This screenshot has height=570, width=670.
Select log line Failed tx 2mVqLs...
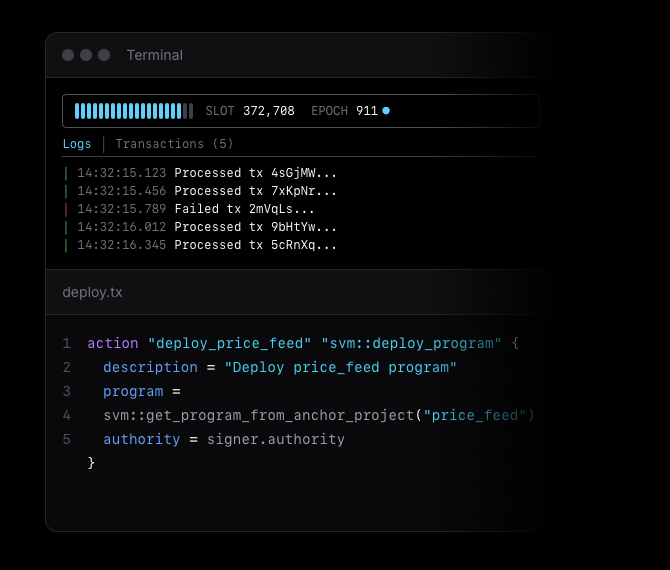[x=189, y=209]
